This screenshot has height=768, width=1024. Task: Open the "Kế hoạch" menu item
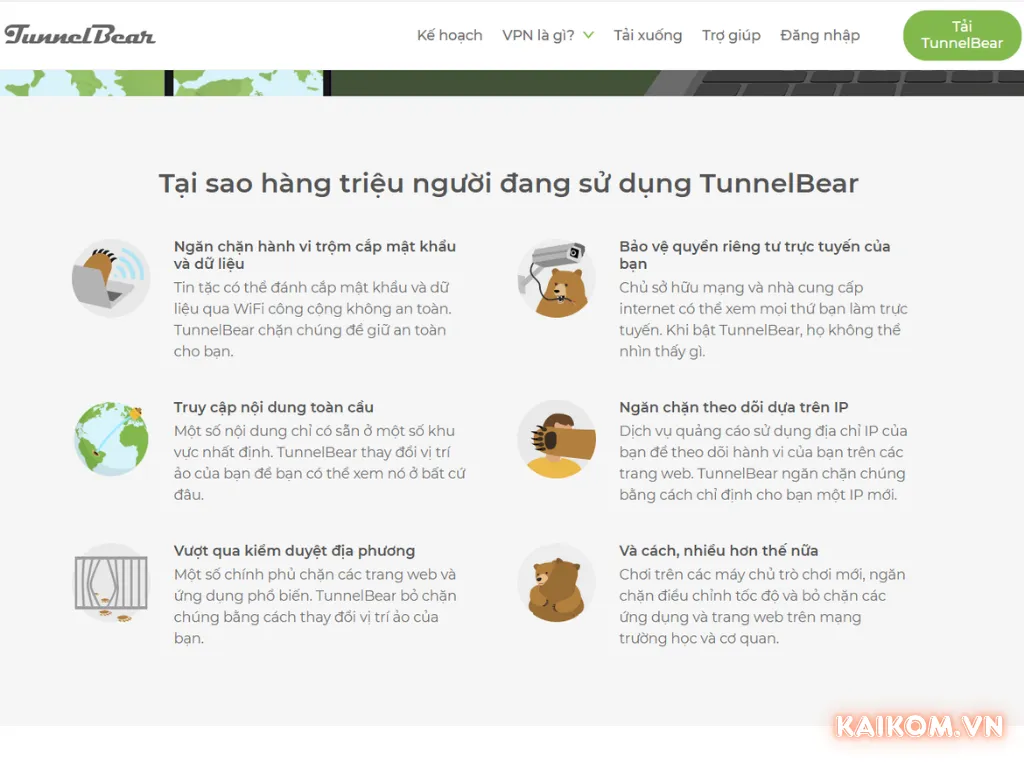coord(449,34)
